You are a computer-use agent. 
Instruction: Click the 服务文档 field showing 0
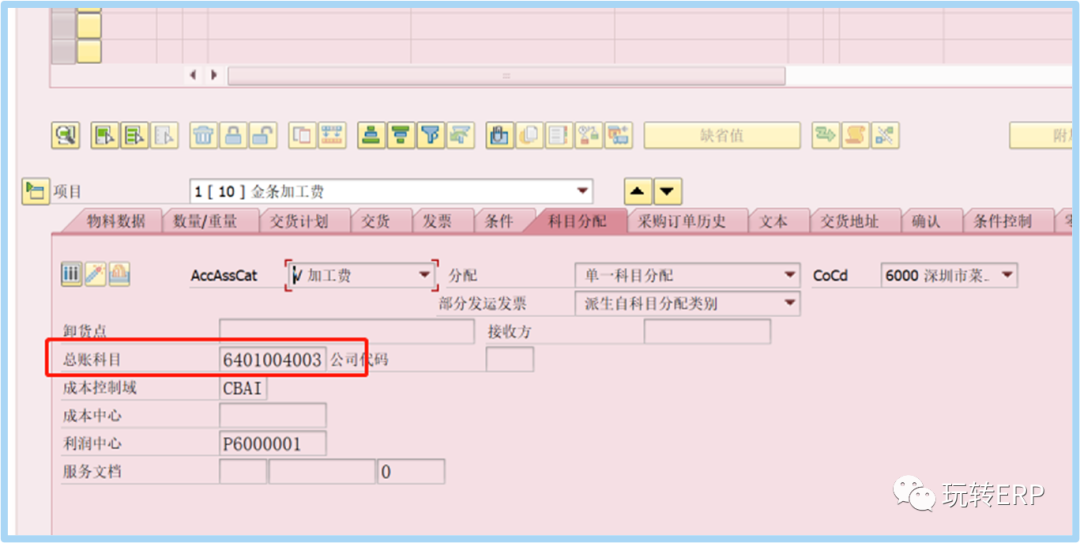411,472
